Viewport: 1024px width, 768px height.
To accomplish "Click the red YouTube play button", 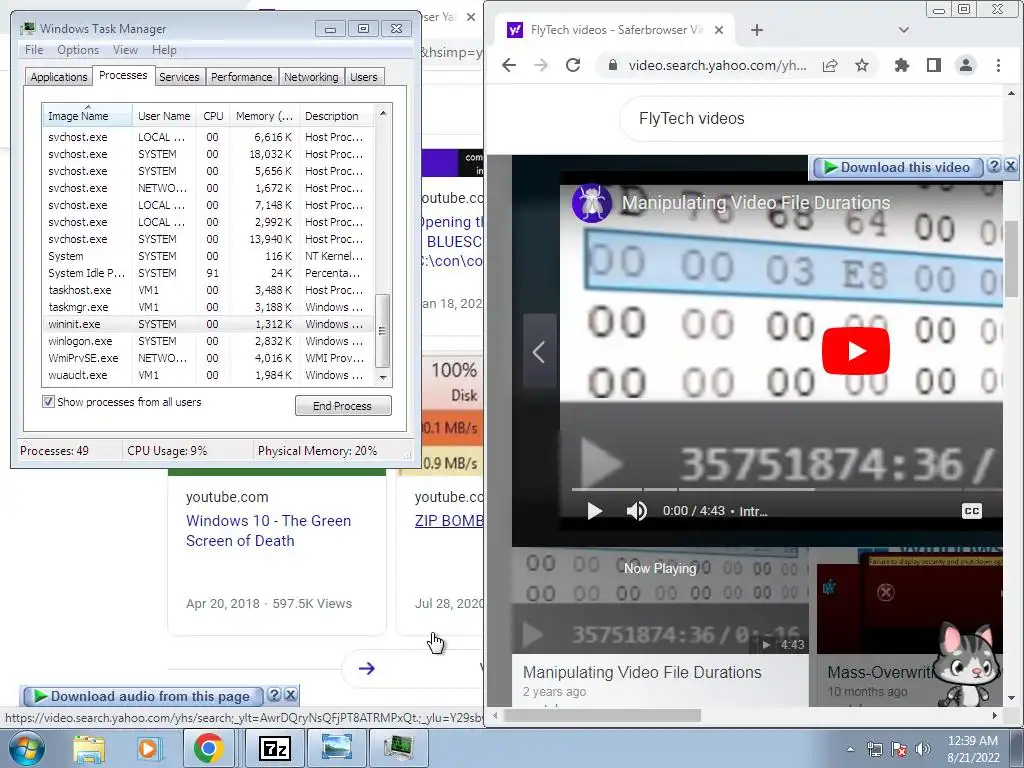I will [856, 351].
